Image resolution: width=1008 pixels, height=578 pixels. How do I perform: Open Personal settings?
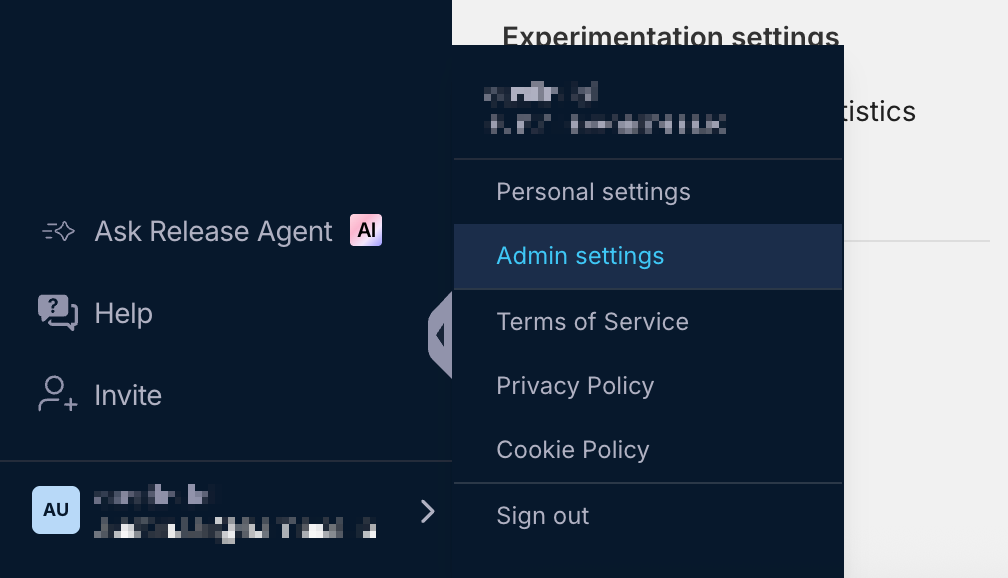[593, 192]
